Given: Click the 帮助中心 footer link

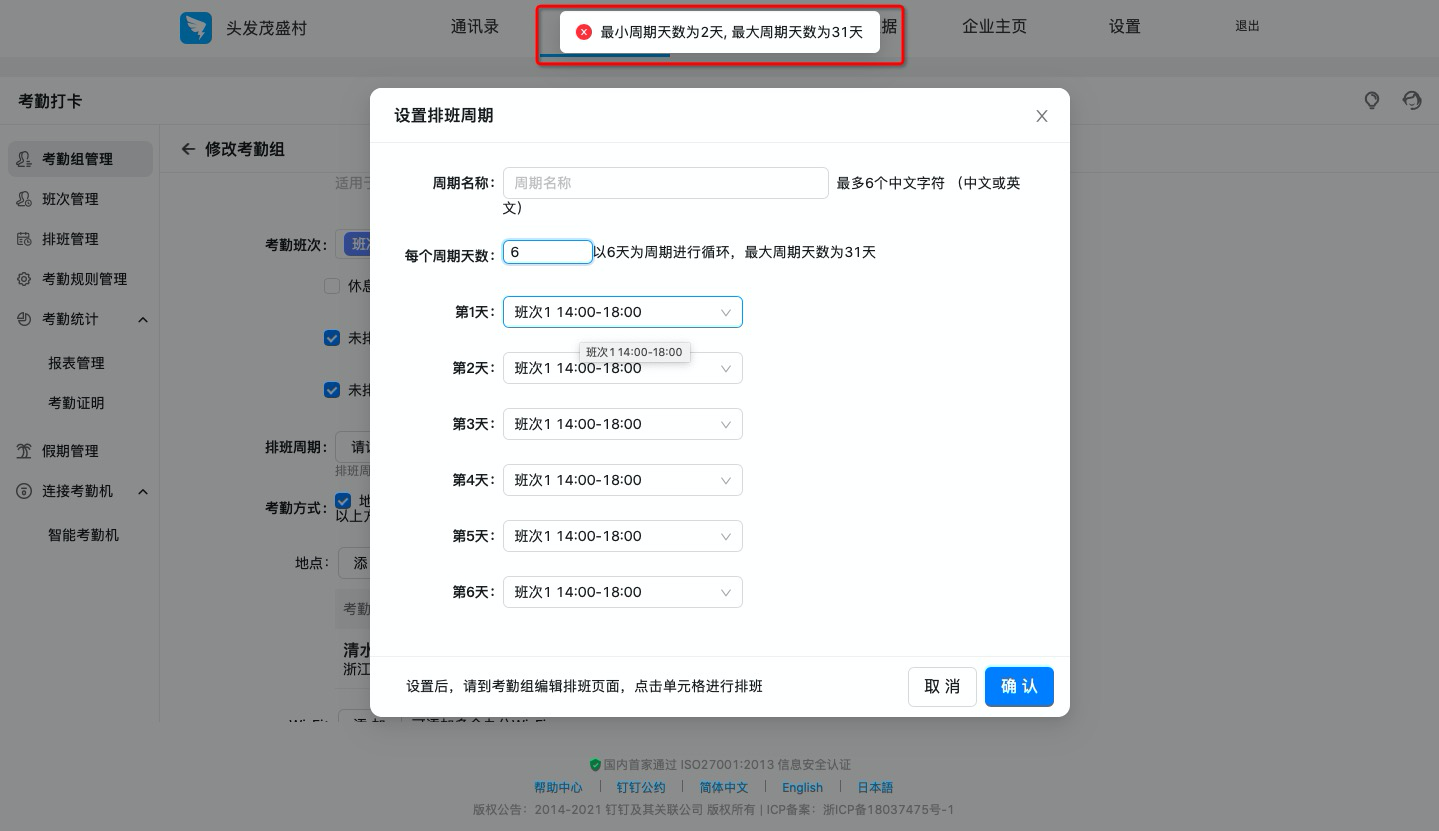Looking at the screenshot, I should tap(558, 787).
